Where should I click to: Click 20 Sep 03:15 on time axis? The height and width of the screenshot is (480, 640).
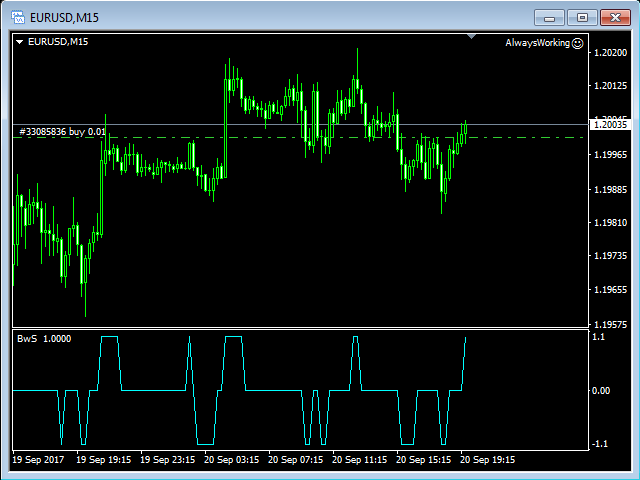coord(233,460)
